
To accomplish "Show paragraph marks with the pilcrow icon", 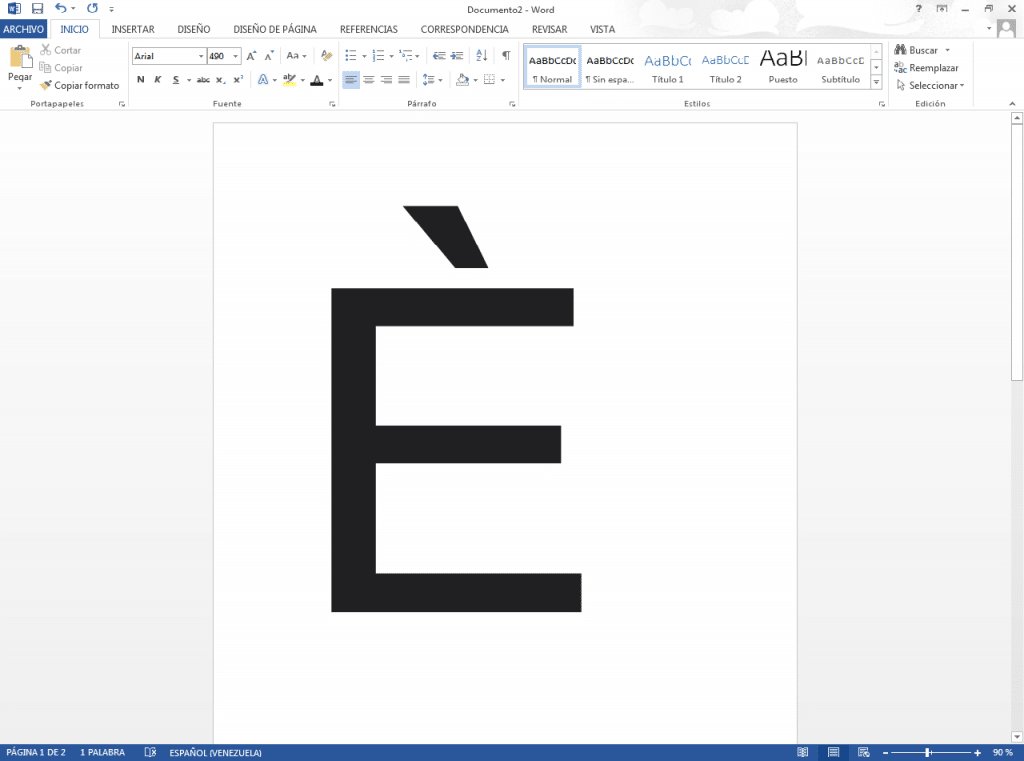I will coord(505,57).
